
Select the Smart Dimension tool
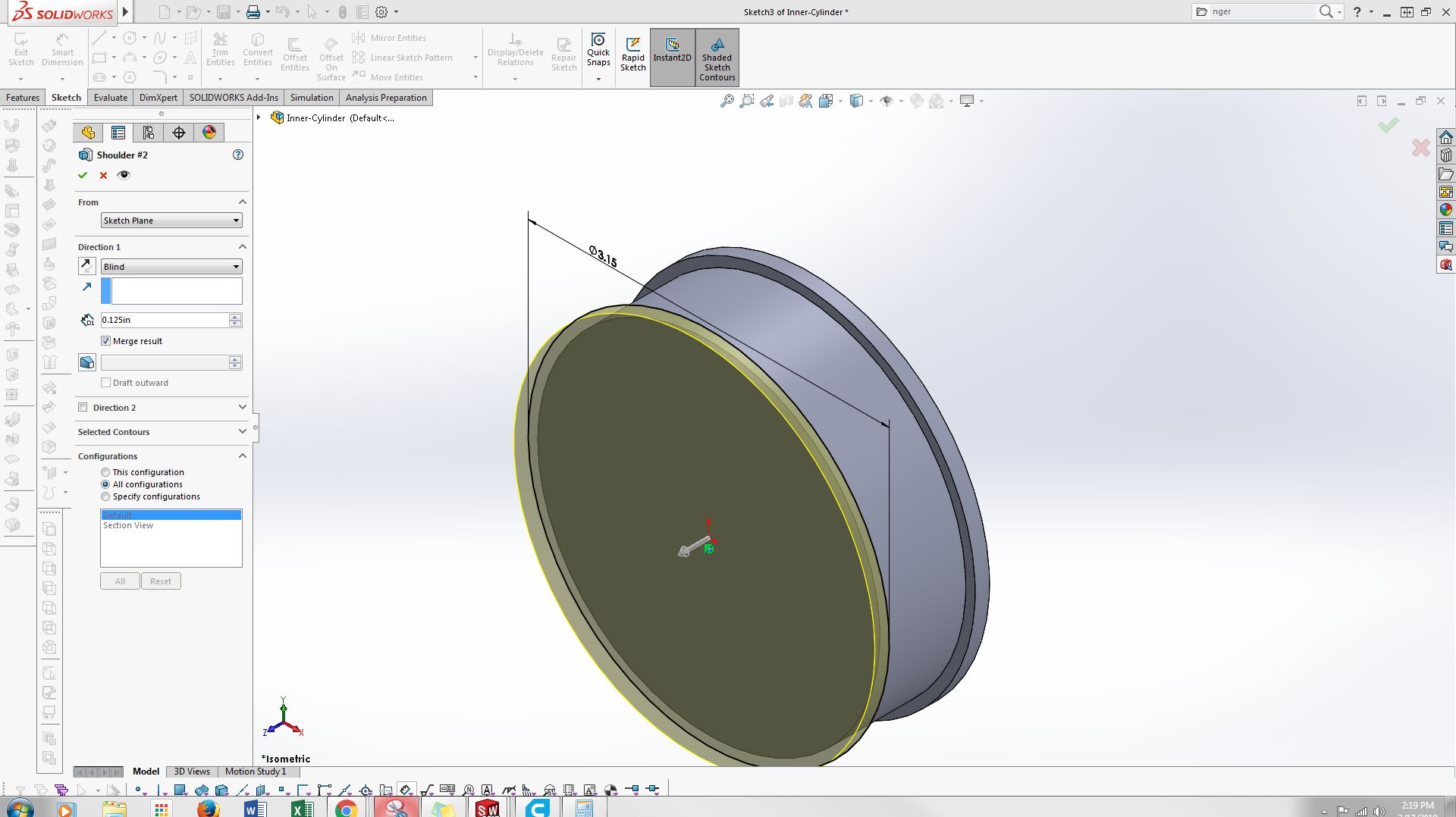62,49
